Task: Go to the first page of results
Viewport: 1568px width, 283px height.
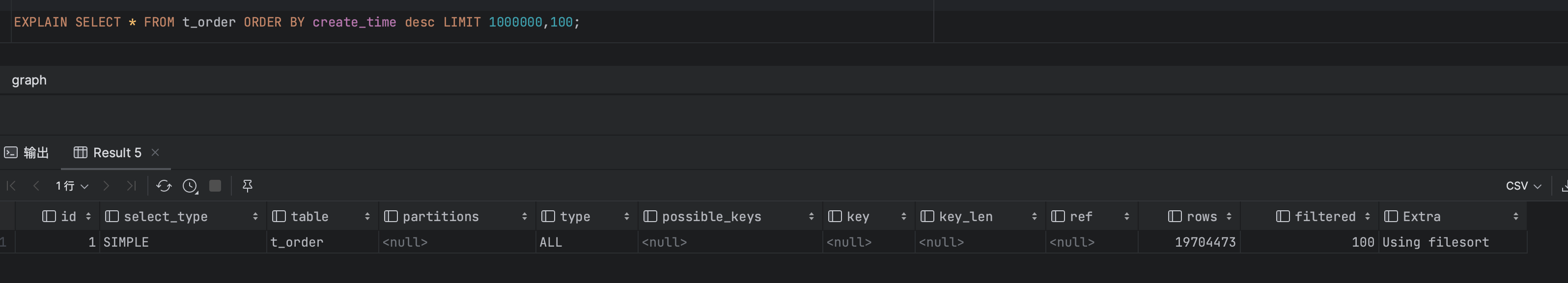Action: tap(11, 186)
